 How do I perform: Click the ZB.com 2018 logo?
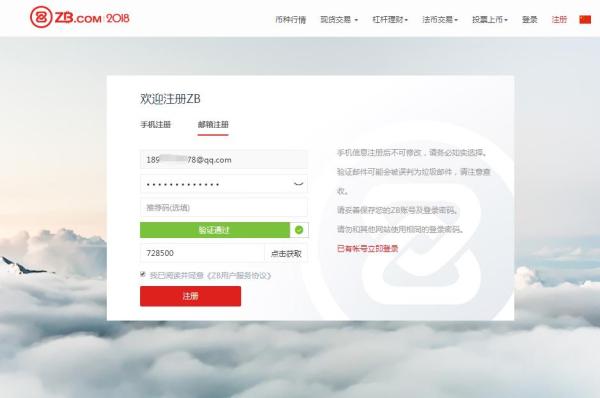80,17
